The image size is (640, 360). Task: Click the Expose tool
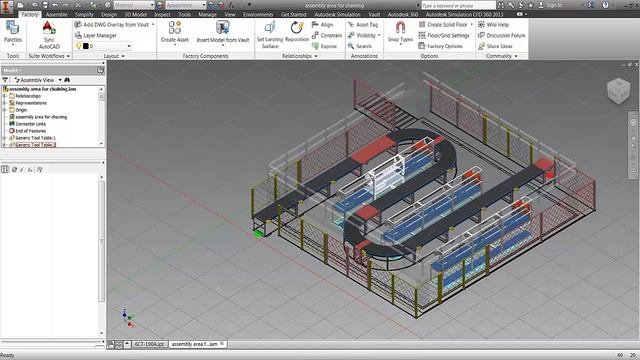324,46
